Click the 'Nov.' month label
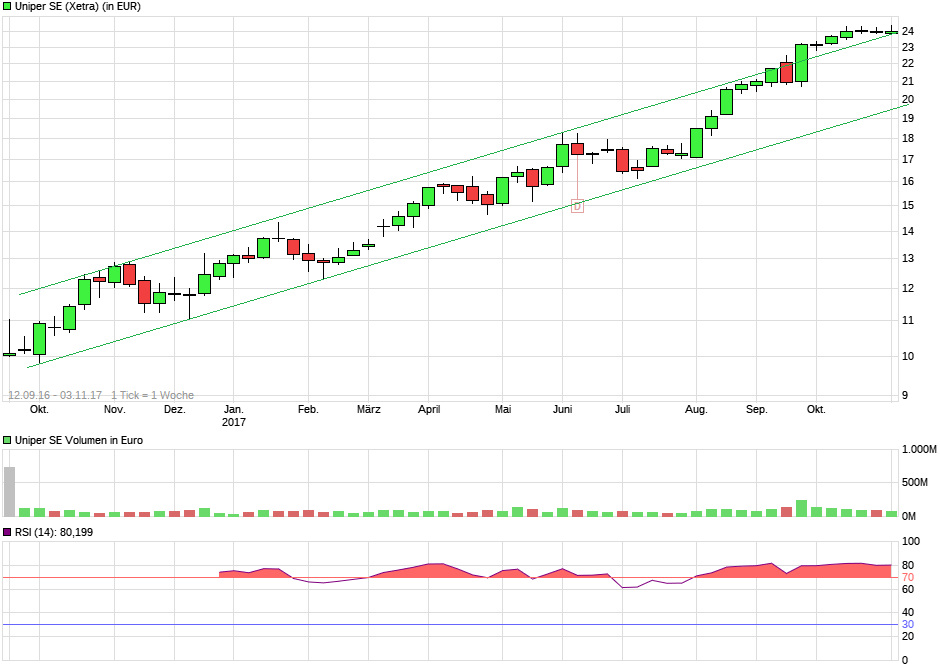Viewport: 940px width, 670px height. pos(115,409)
